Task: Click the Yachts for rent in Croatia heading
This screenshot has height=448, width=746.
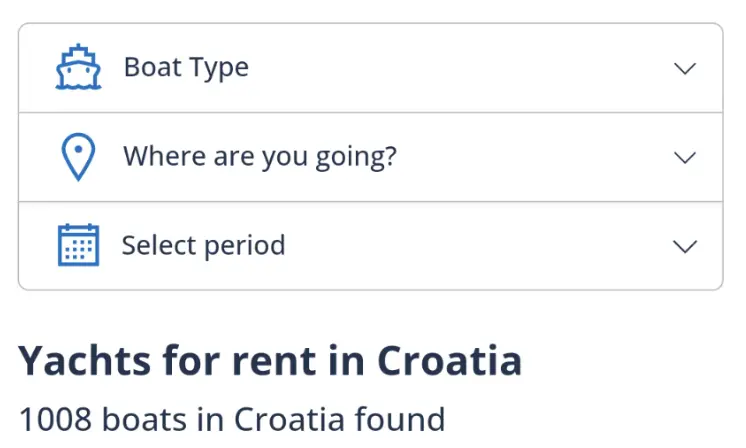Action: tap(270, 361)
